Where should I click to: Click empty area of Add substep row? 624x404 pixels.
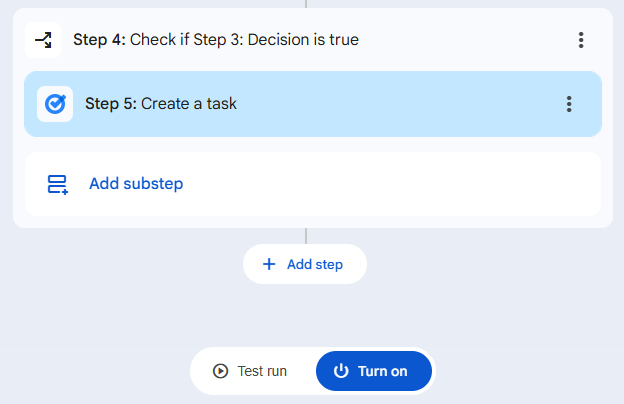pyautogui.click(x=400, y=184)
